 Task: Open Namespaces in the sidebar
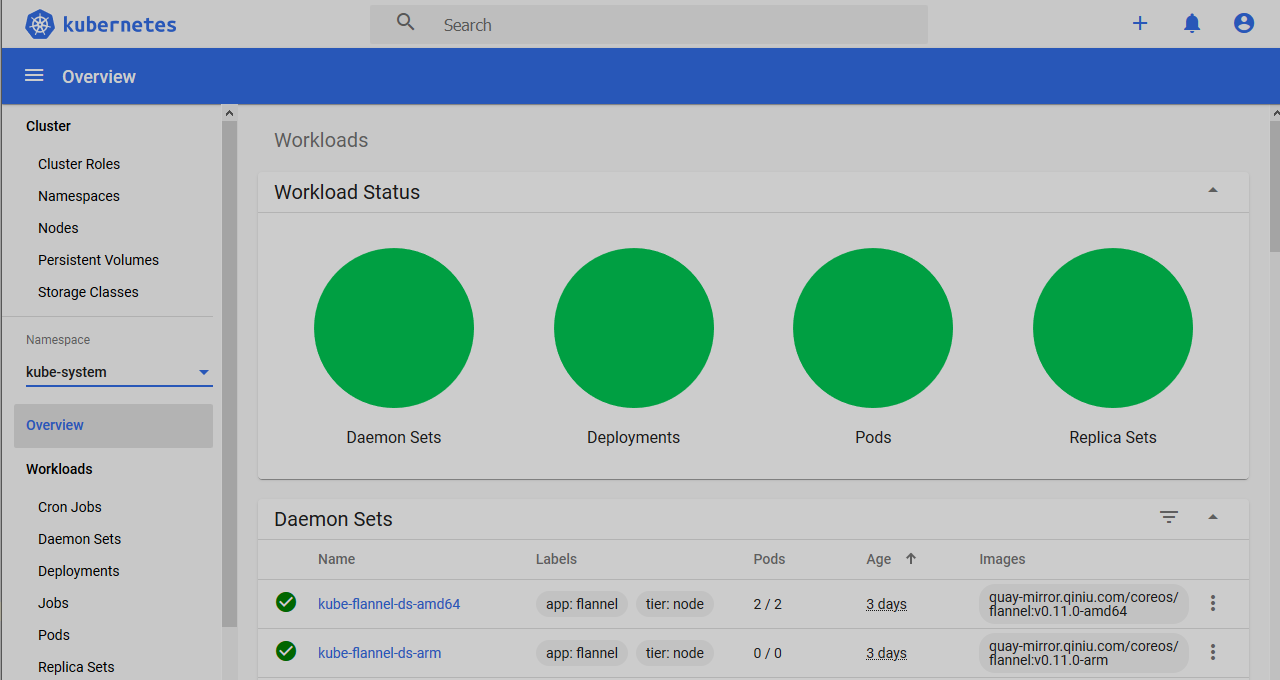pos(79,196)
